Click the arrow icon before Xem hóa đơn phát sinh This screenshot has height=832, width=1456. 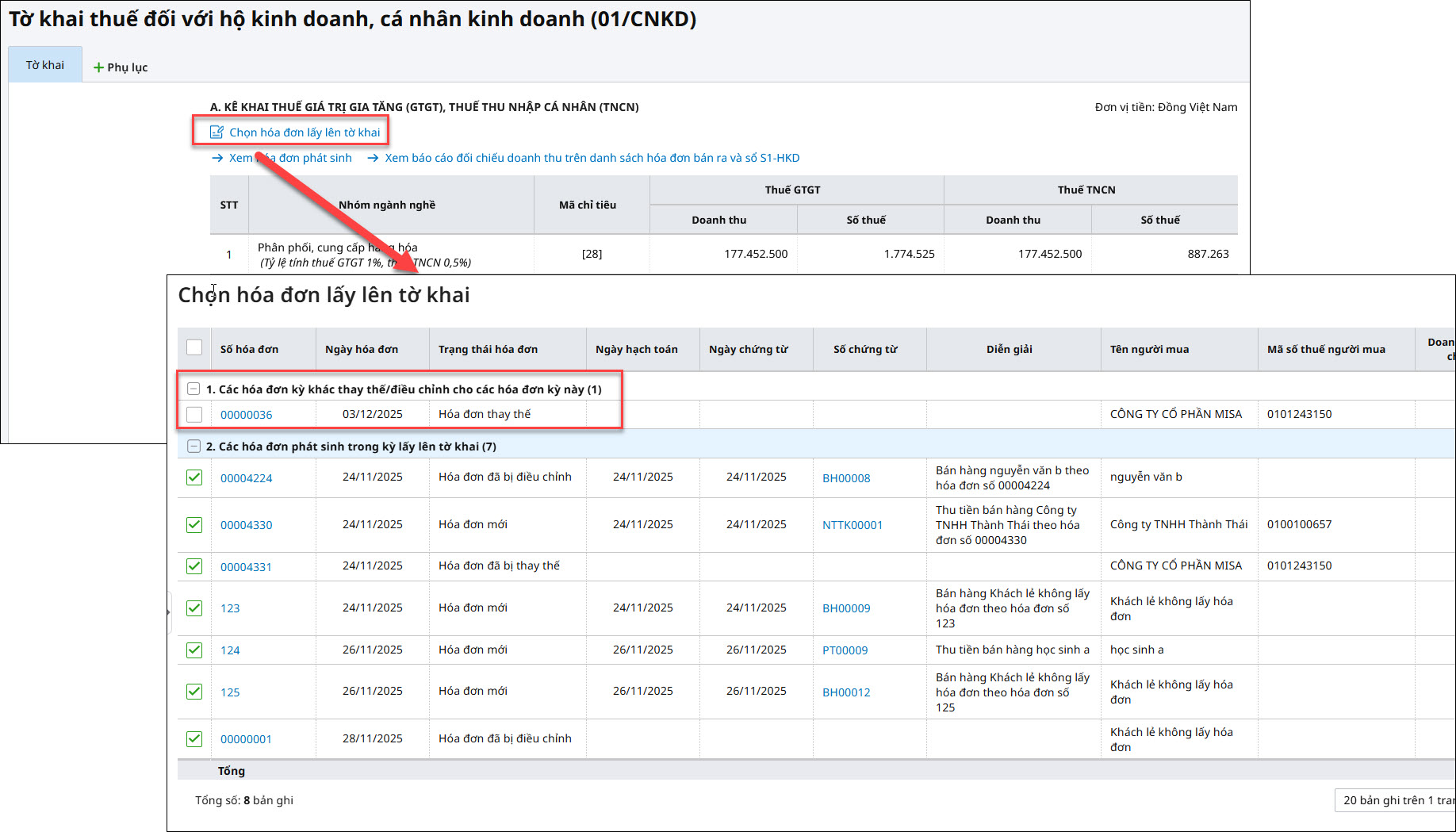coord(217,158)
